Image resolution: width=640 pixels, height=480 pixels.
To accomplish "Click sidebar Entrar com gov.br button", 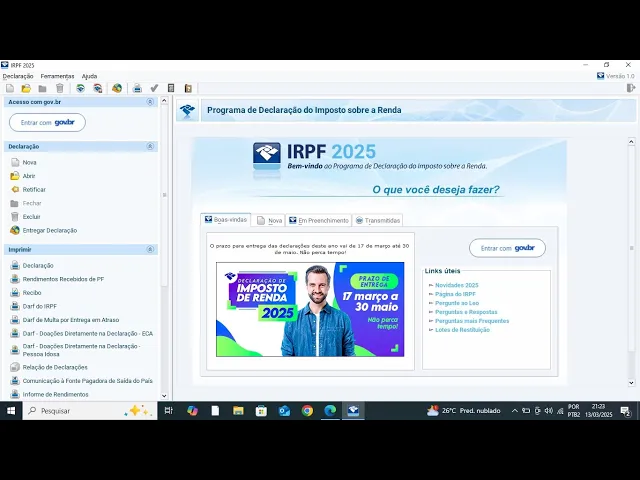I will [47, 122].
